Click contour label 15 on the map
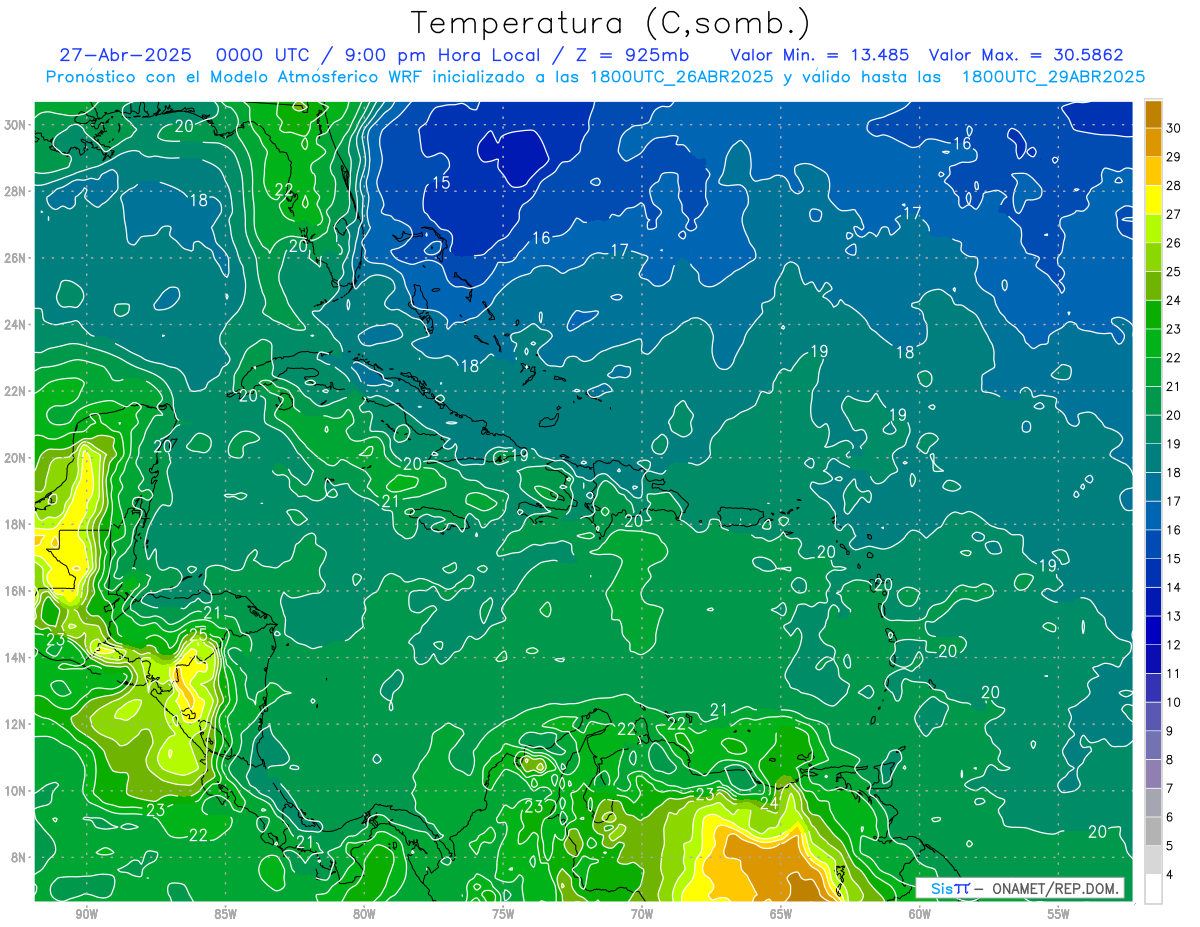The image size is (1200, 927). click(442, 183)
